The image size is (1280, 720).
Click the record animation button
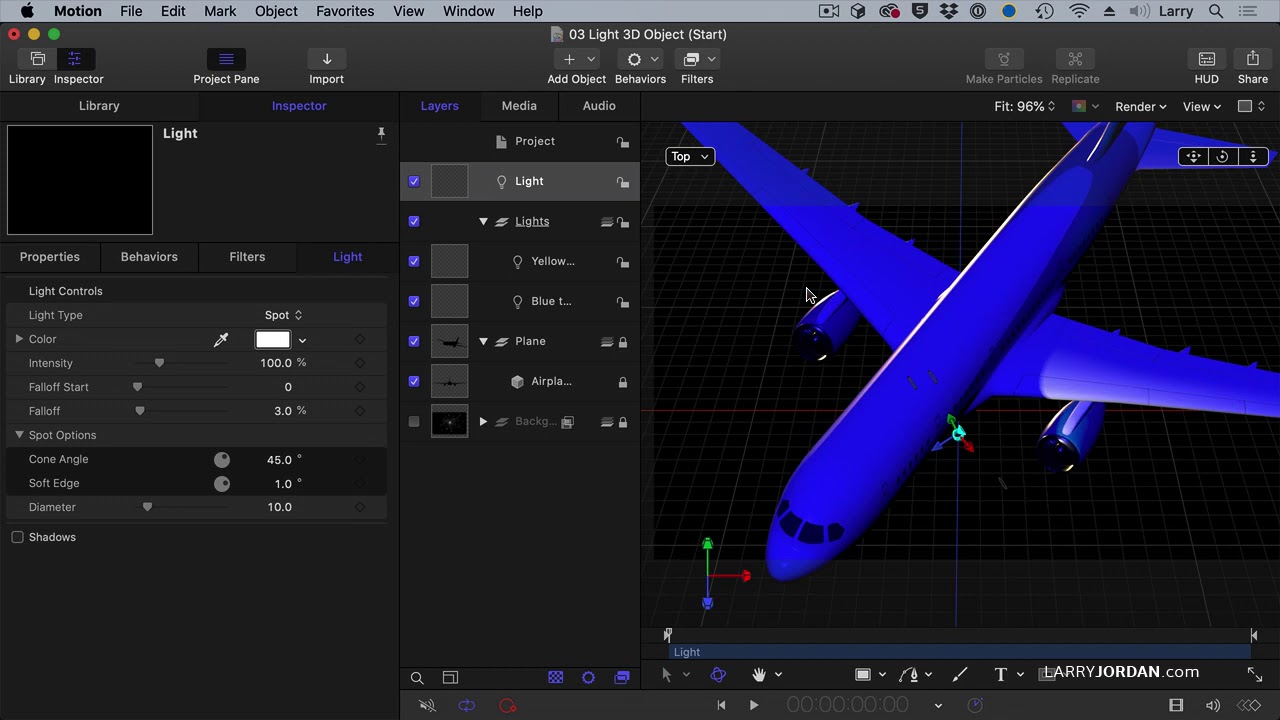tap(508, 706)
